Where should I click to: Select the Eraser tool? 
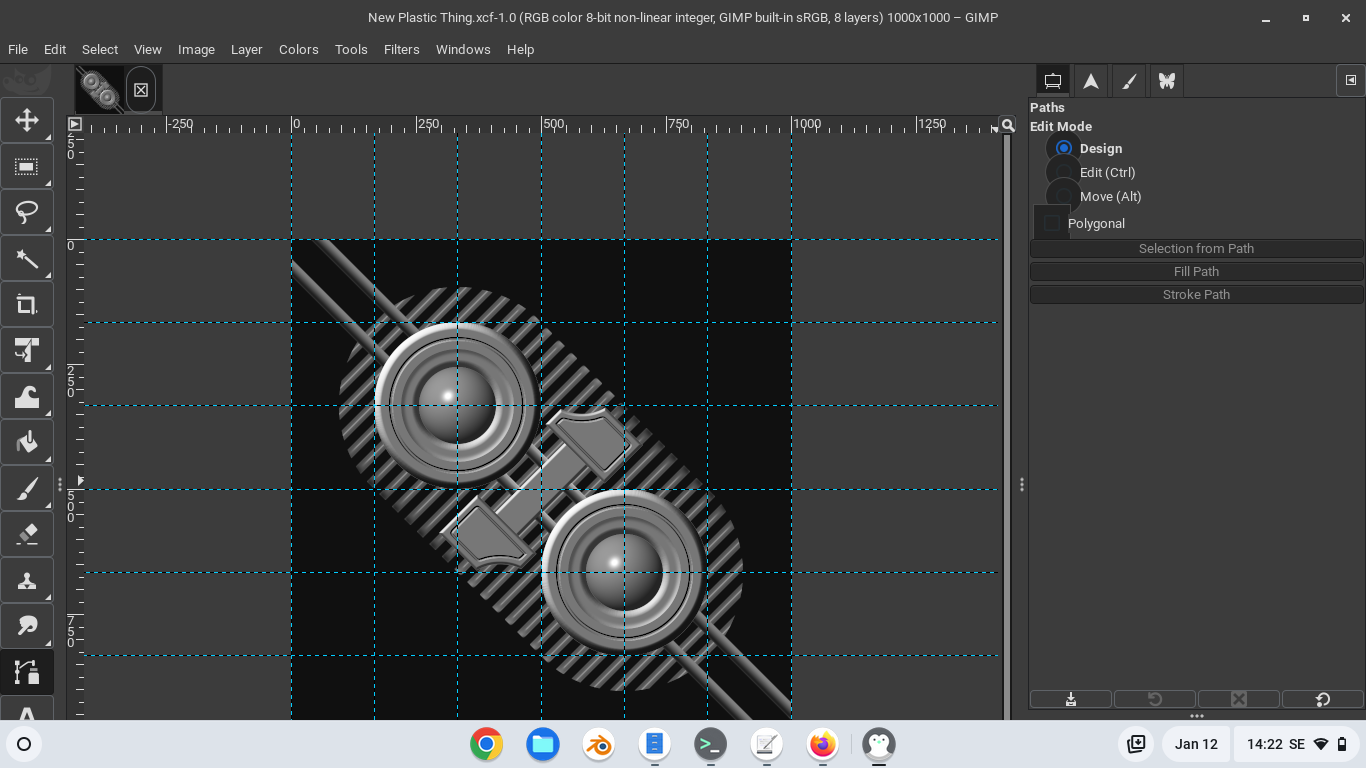pyautogui.click(x=27, y=535)
